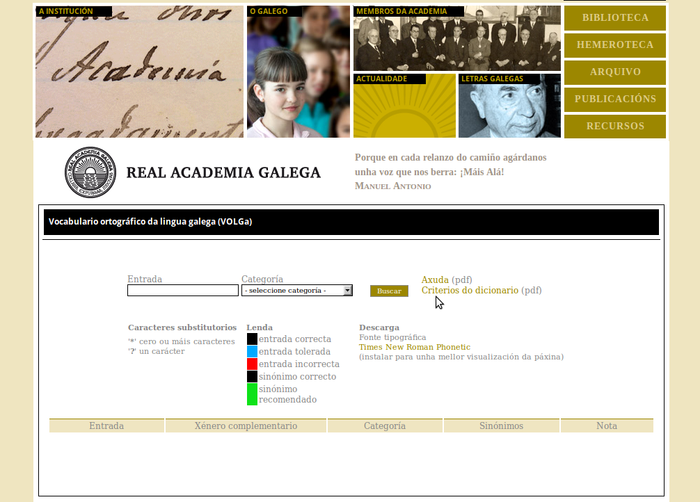Image resolution: width=700 pixels, height=502 pixels.
Task: Click the REAL ACADEMIA GALEGA heading text
Action: click(x=223, y=172)
